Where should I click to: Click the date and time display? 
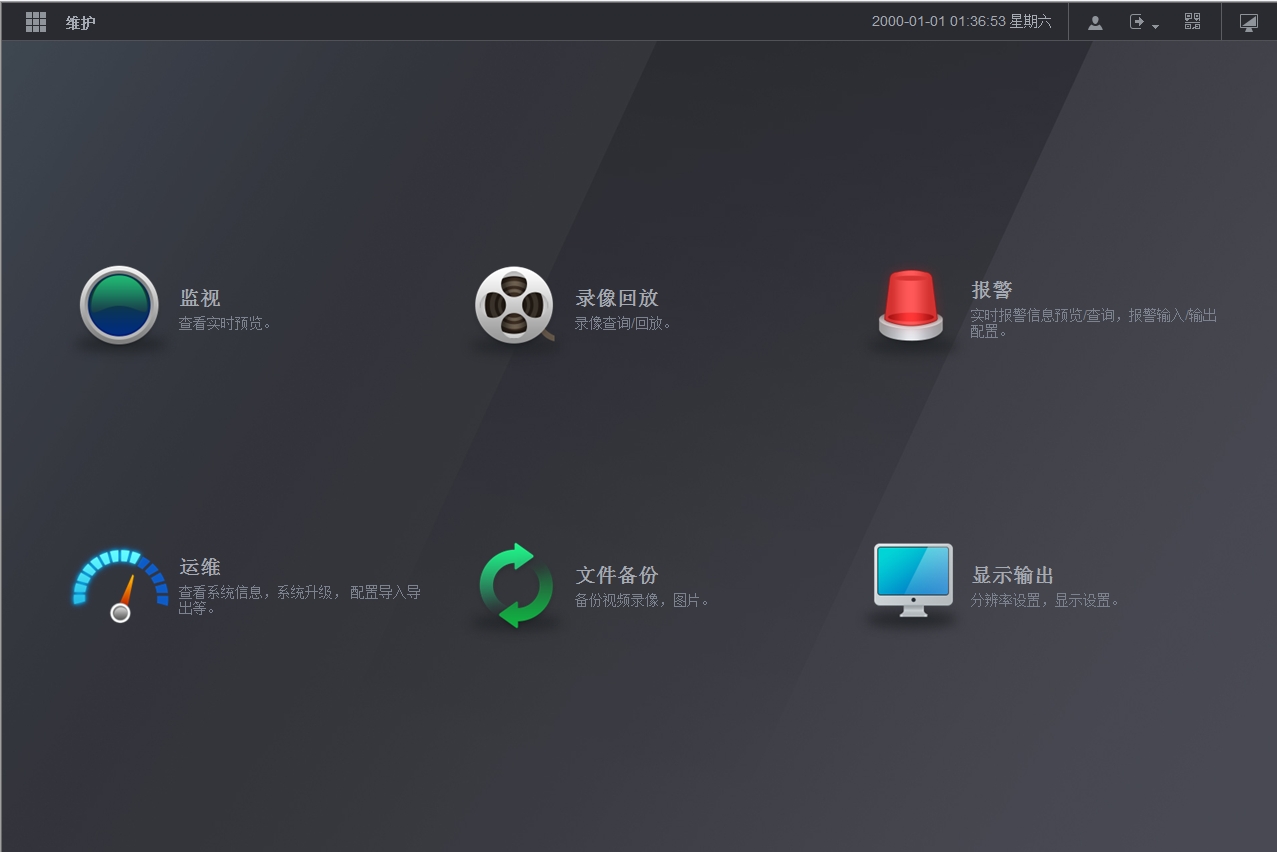pyautogui.click(x=961, y=22)
